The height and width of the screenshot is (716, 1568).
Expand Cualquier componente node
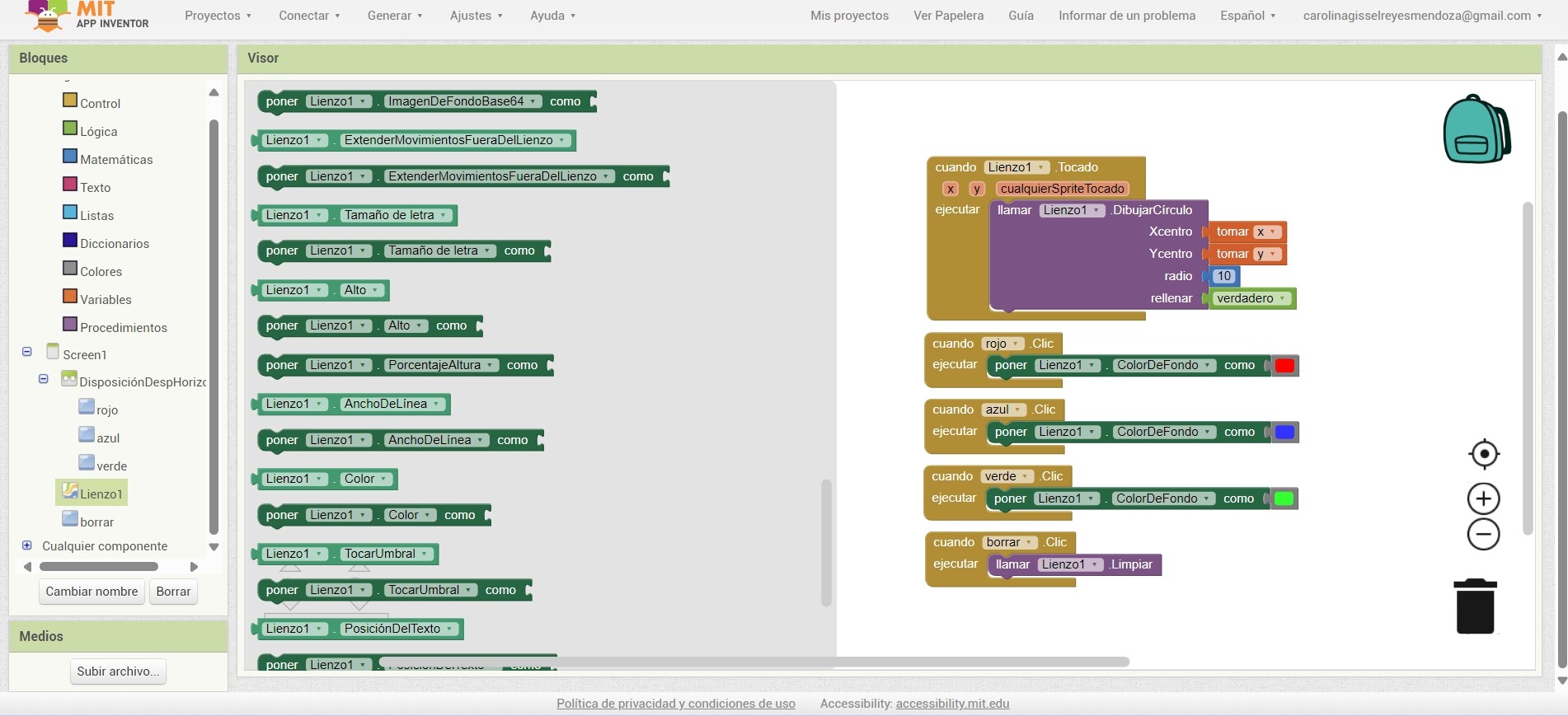tap(26, 545)
